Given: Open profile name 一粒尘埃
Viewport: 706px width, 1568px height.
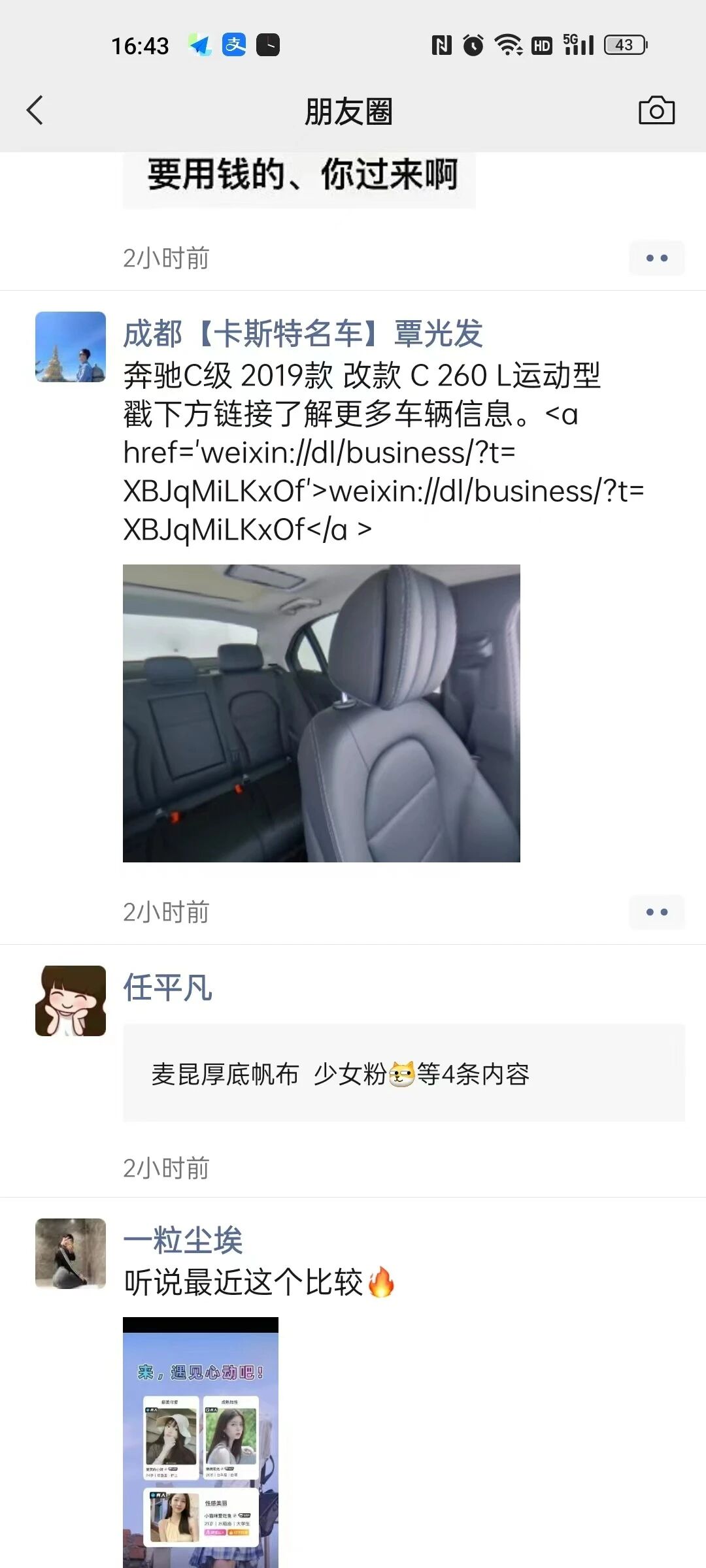Looking at the screenshot, I should 183,1240.
